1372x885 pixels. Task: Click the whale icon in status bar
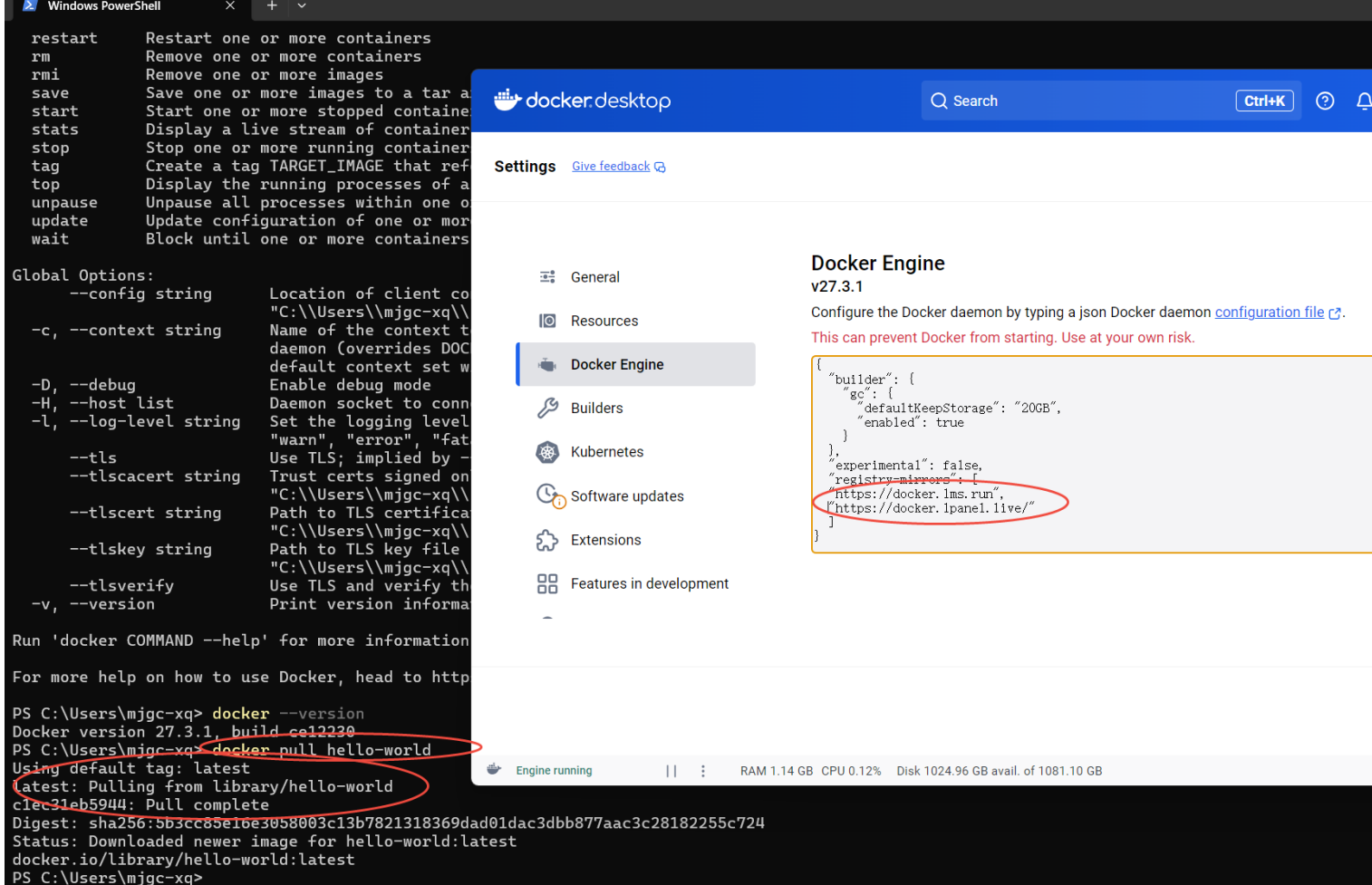pyautogui.click(x=494, y=769)
